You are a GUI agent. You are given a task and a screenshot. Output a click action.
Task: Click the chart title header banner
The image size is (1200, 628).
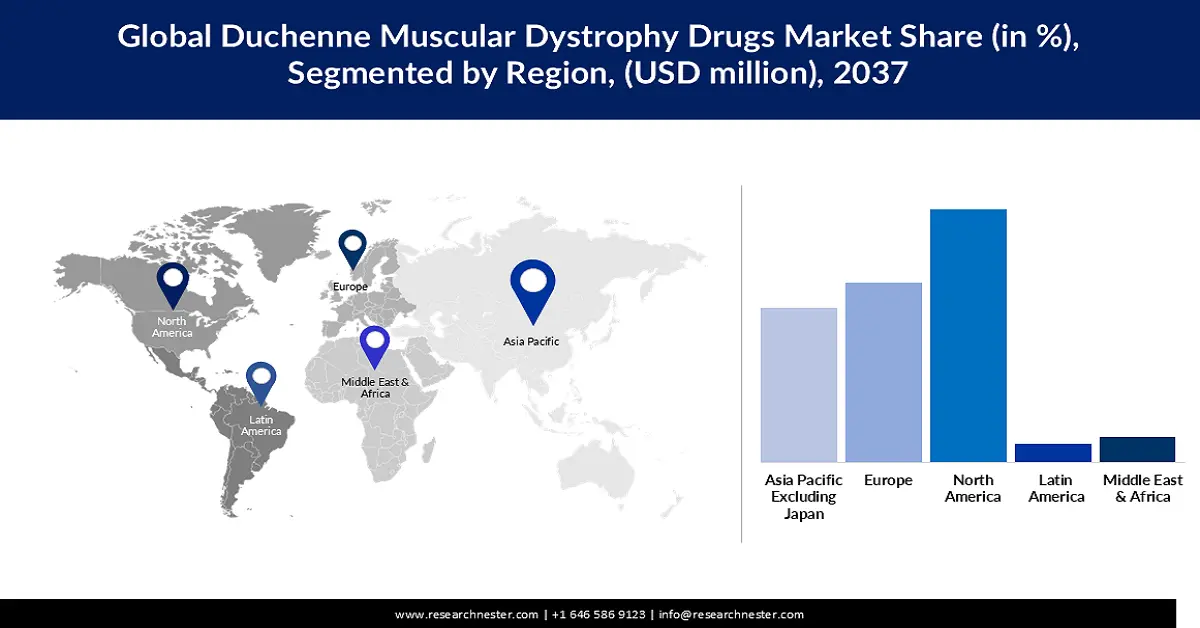pyautogui.click(x=600, y=55)
